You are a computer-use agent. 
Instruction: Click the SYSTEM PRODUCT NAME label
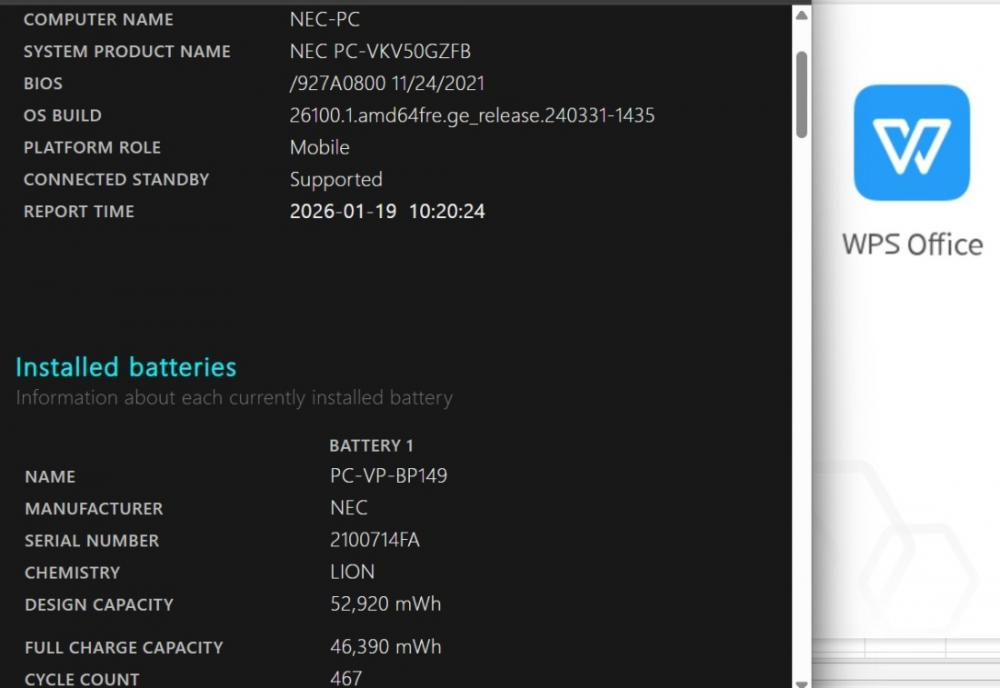click(127, 52)
